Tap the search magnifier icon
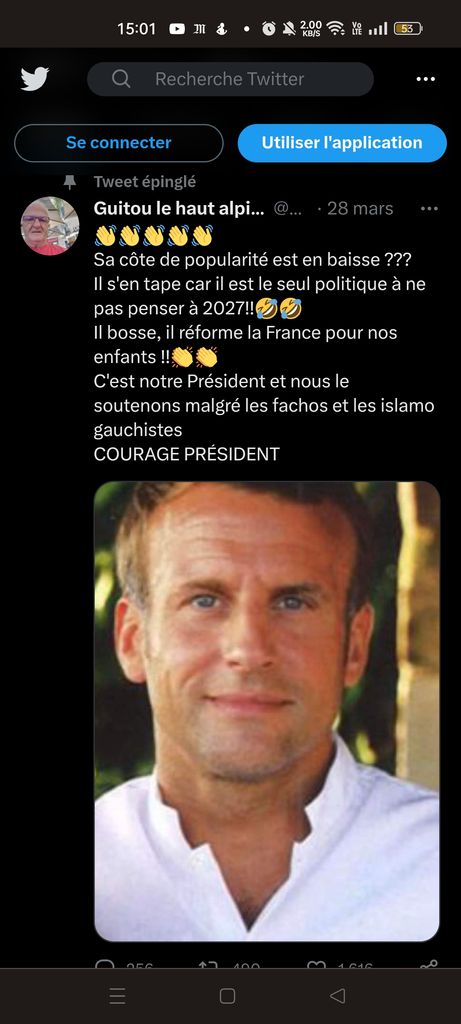 pyautogui.click(x=121, y=79)
